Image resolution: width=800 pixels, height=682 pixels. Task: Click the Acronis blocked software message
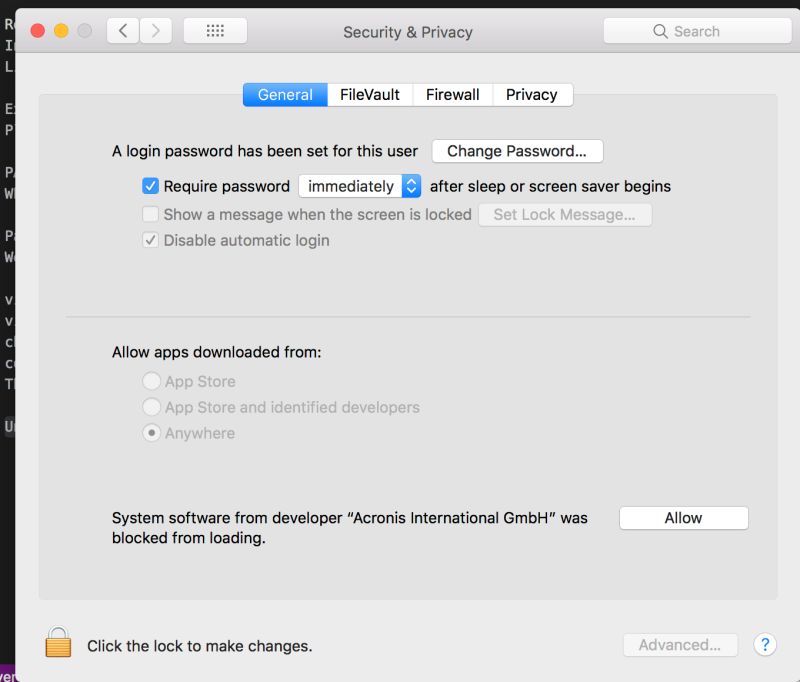point(349,528)
